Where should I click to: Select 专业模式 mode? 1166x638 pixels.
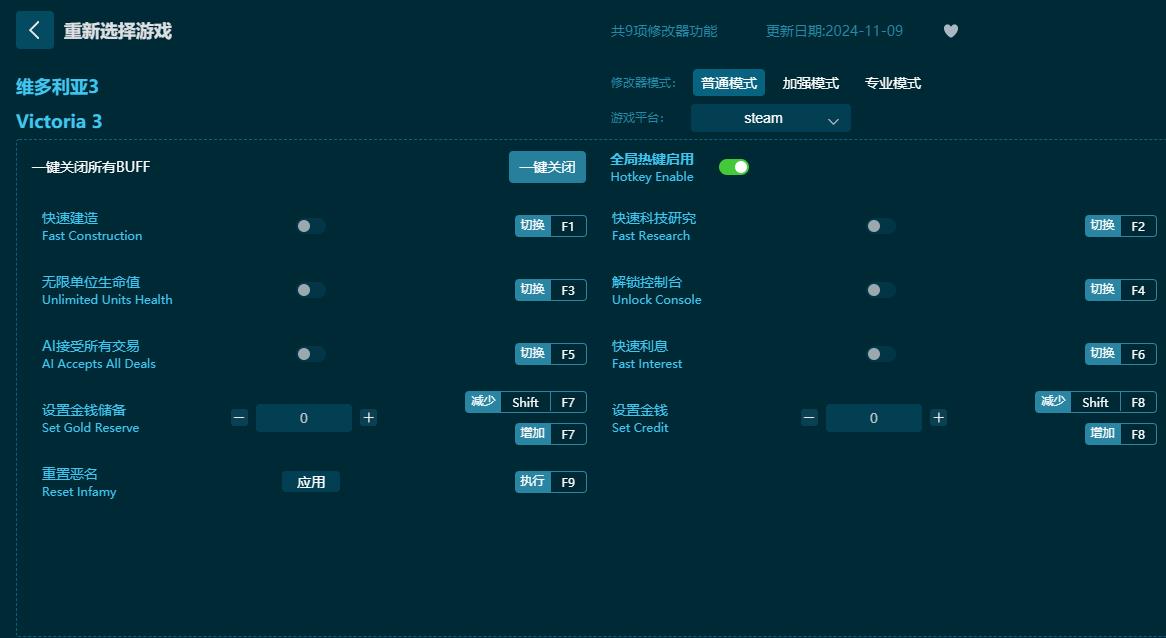(891, 83)
